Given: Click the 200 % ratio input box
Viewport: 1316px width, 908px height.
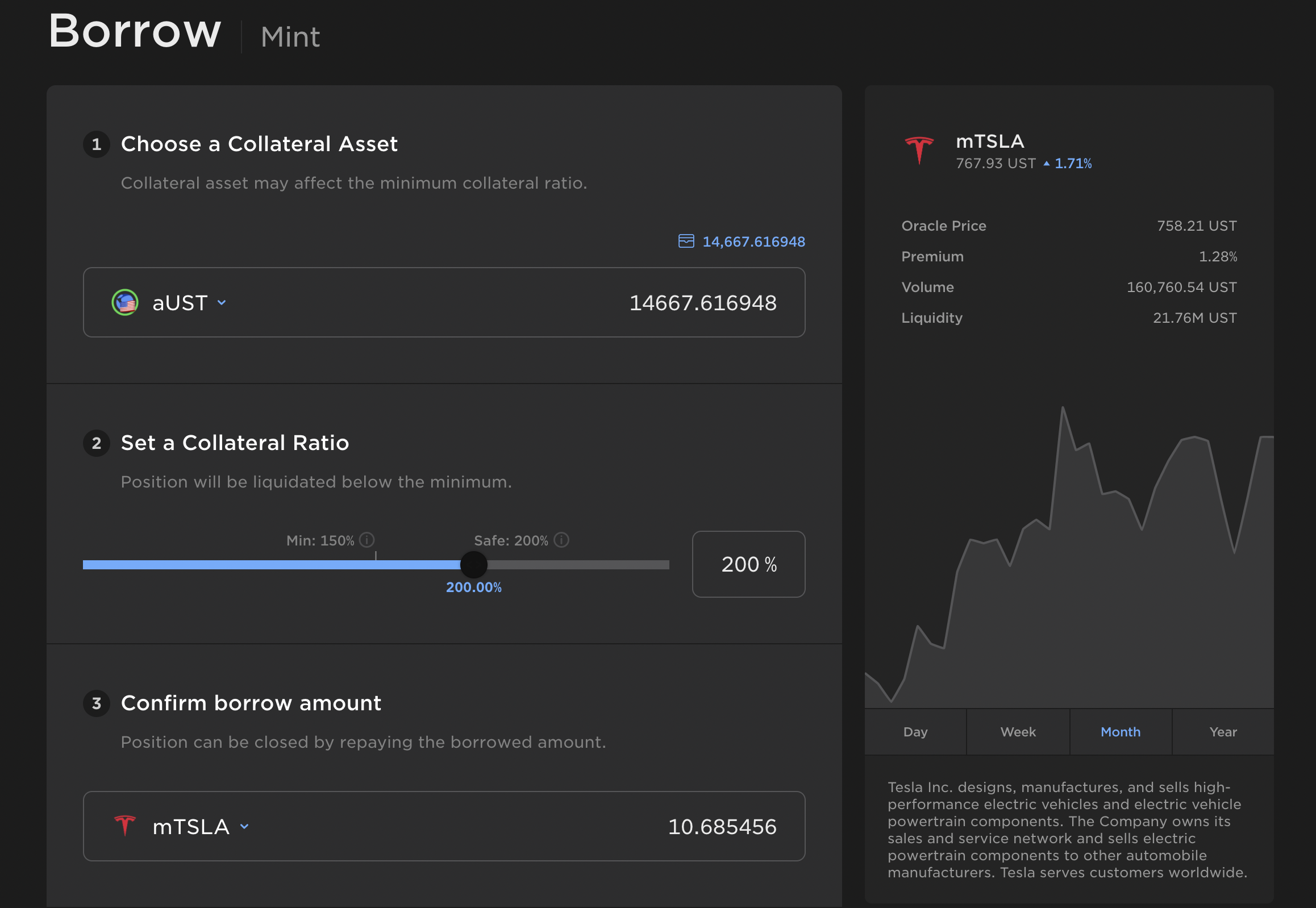Looking at the screenshot, I should (x=748, y=564).
